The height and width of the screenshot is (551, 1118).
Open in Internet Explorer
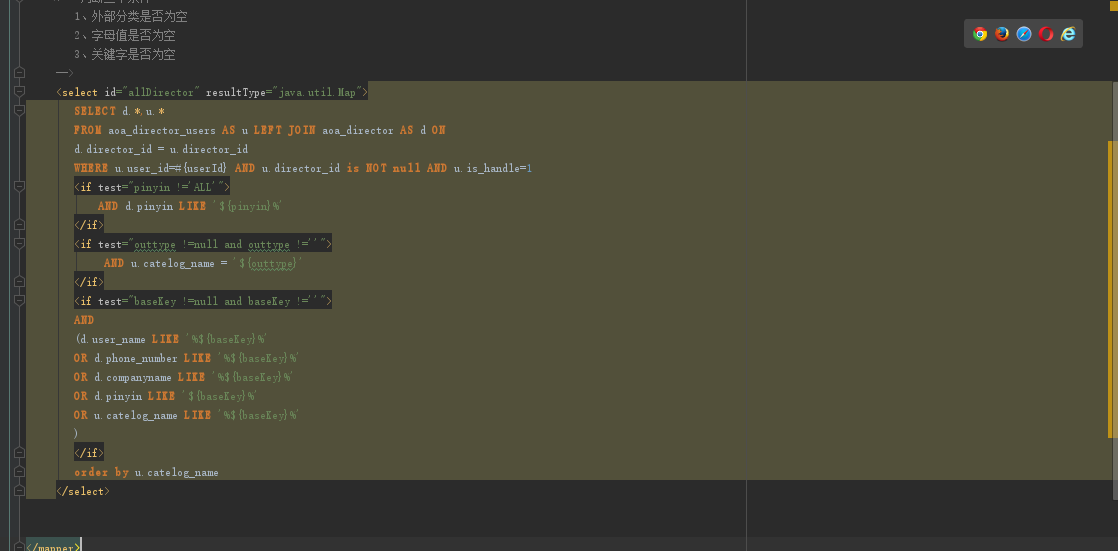1068,34
